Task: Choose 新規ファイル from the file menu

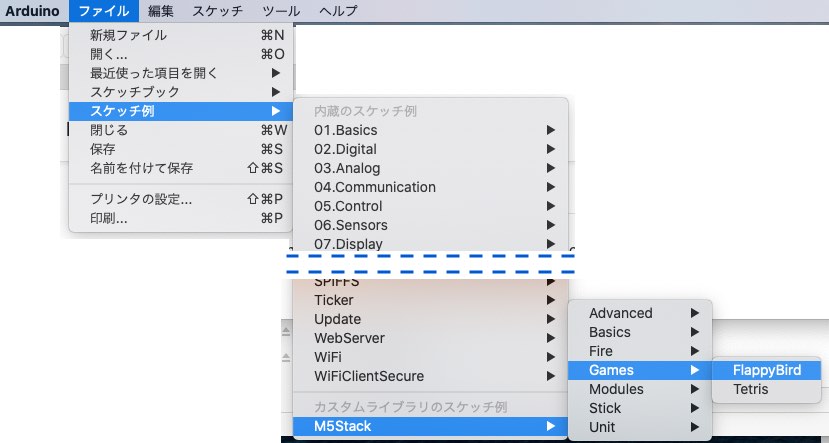Action: (x=181, y=35)
